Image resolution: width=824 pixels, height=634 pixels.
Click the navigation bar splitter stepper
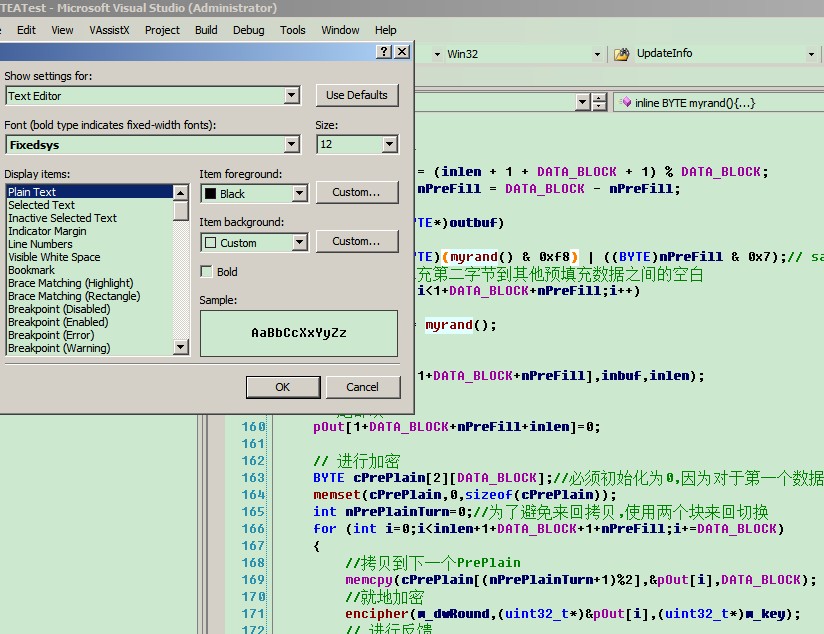pyautogui.click(x=599, y=102)
